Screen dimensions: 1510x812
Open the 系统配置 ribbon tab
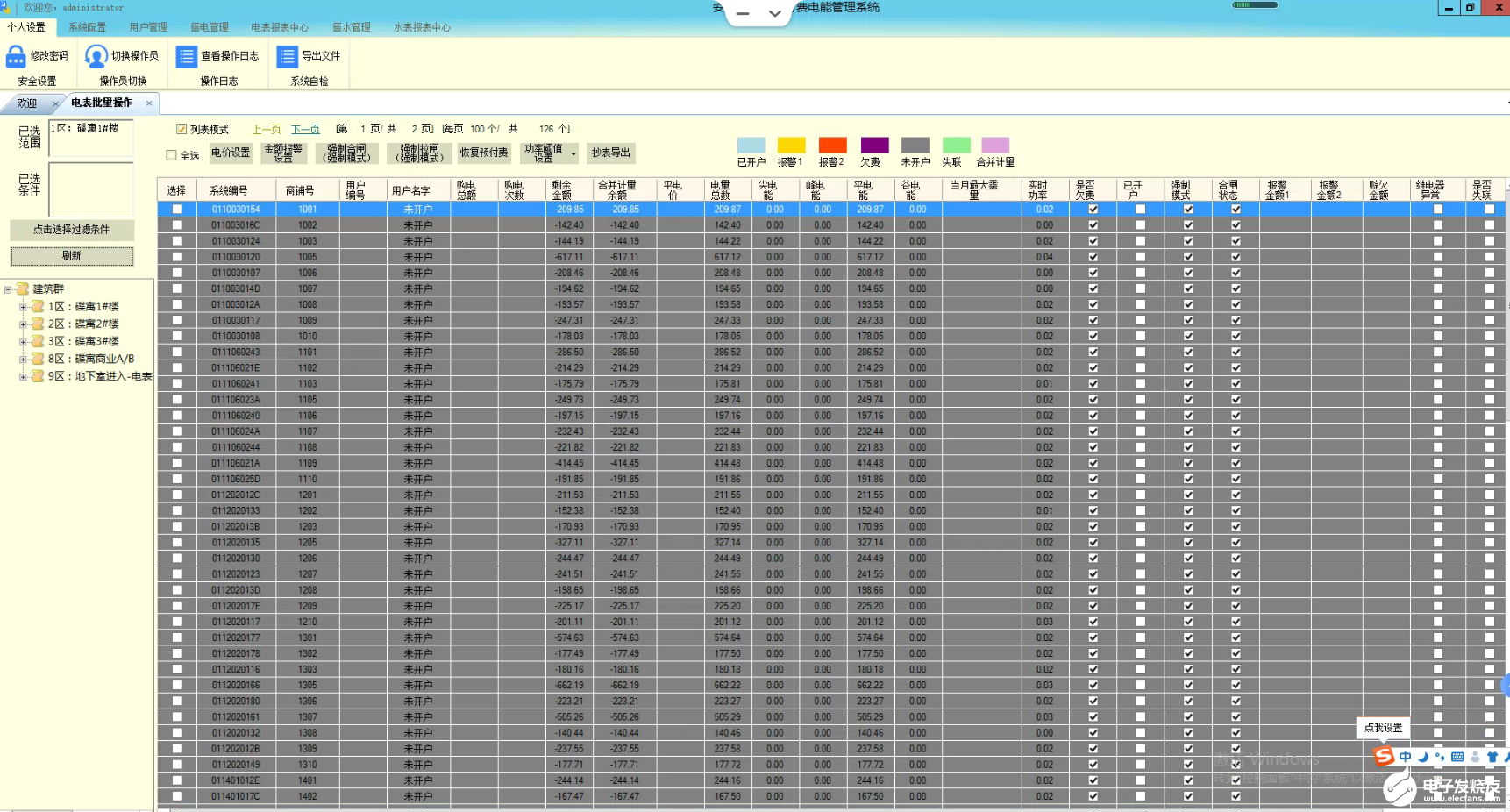(x=88, y=27)
